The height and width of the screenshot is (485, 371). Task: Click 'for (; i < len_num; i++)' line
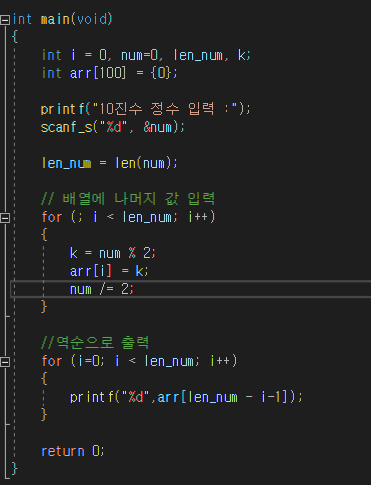click(x=129, y=217)
